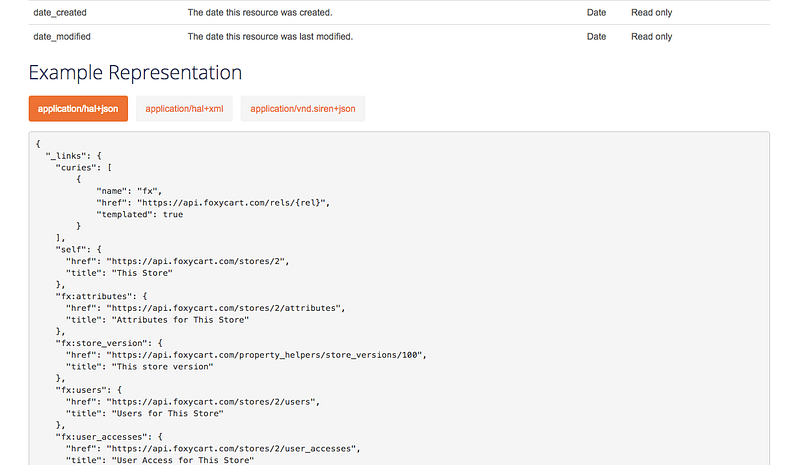Click the Date type cell in date_modified row
Viewport: 800px width, 465px height.
pos(596,37)
